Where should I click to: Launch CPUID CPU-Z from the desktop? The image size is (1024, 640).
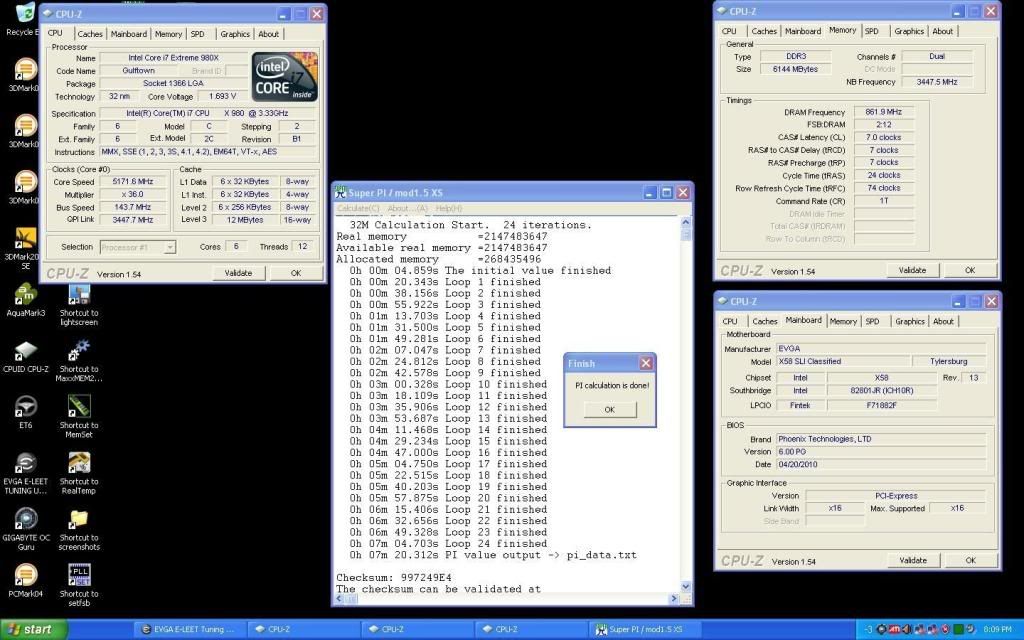pyautogui.click(x=26, y=353)
